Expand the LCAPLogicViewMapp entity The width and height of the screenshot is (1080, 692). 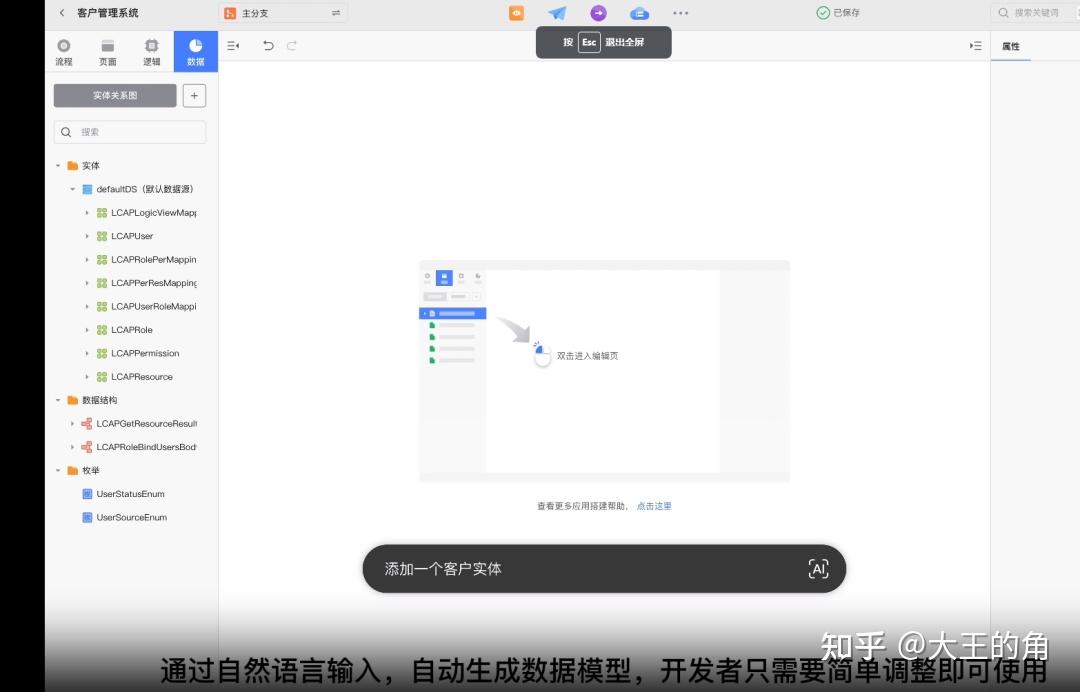87,213
